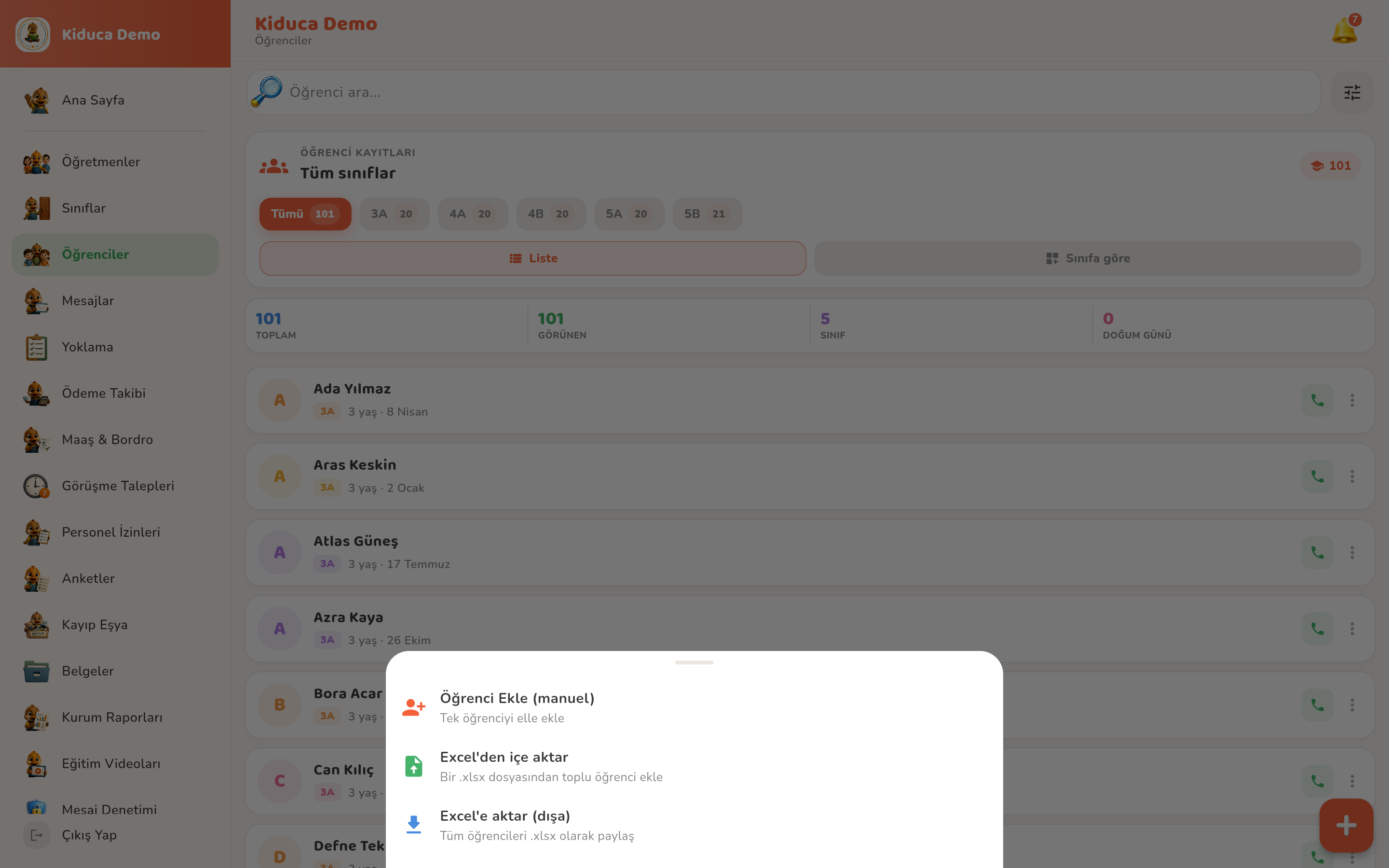Choose Excel'den içe aktar option
Screen dimensions: 1389x868
[x=694, y=766]
